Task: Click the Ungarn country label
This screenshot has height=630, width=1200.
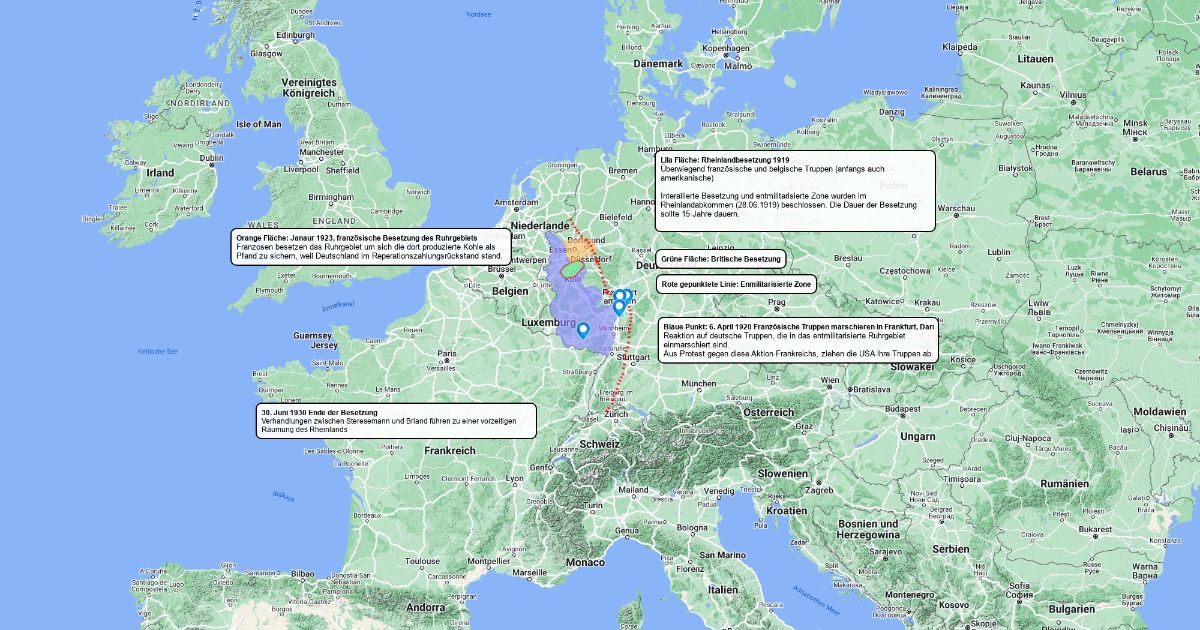Action: coord(917,436)
